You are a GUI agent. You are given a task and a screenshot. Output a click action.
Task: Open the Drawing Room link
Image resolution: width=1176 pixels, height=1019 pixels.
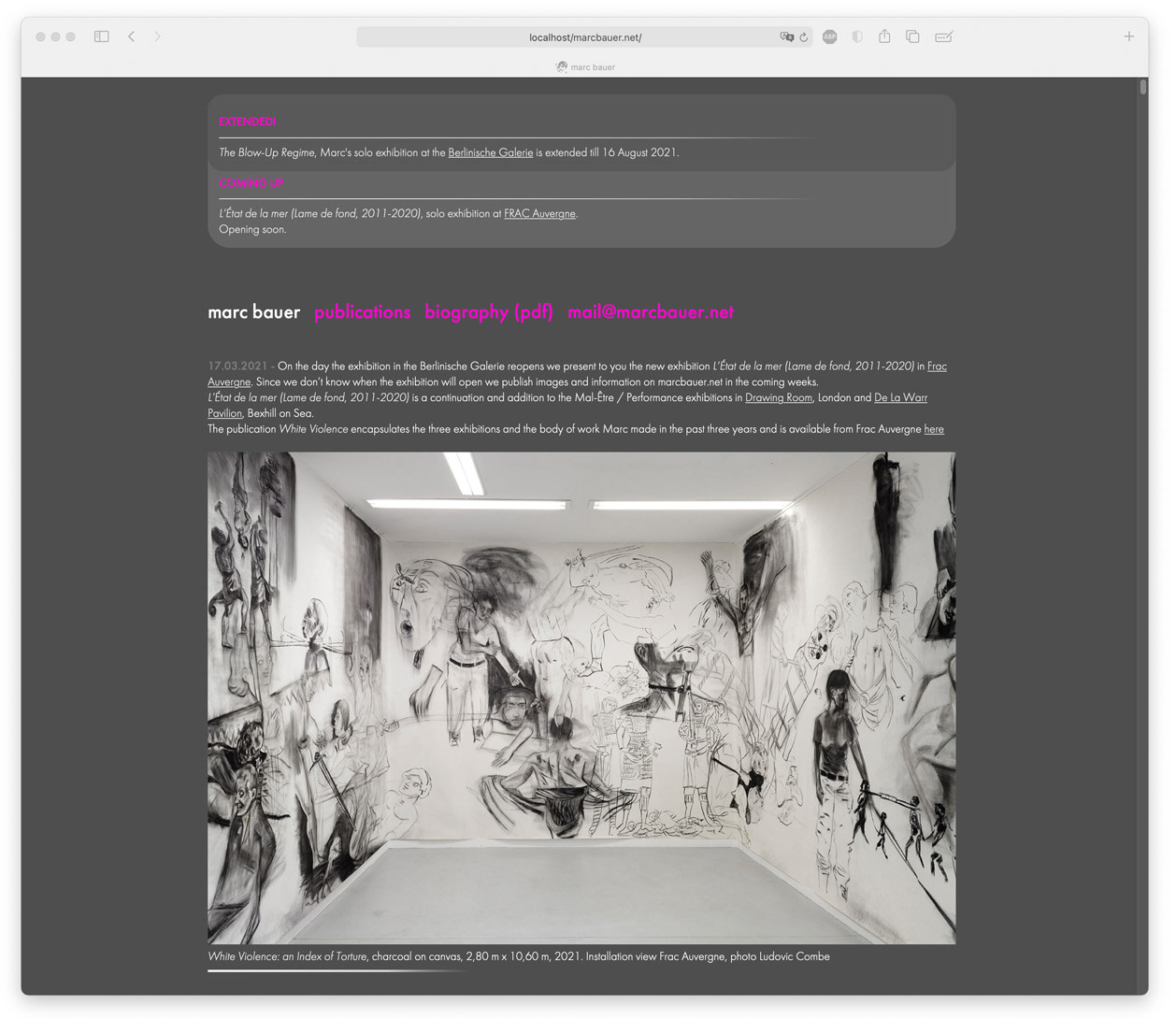click(x=779, y=398)
